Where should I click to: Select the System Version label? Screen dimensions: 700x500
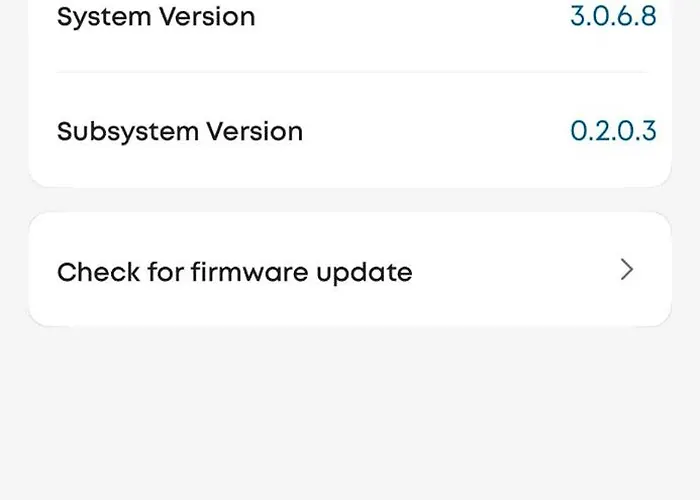(x=156, y=17)
